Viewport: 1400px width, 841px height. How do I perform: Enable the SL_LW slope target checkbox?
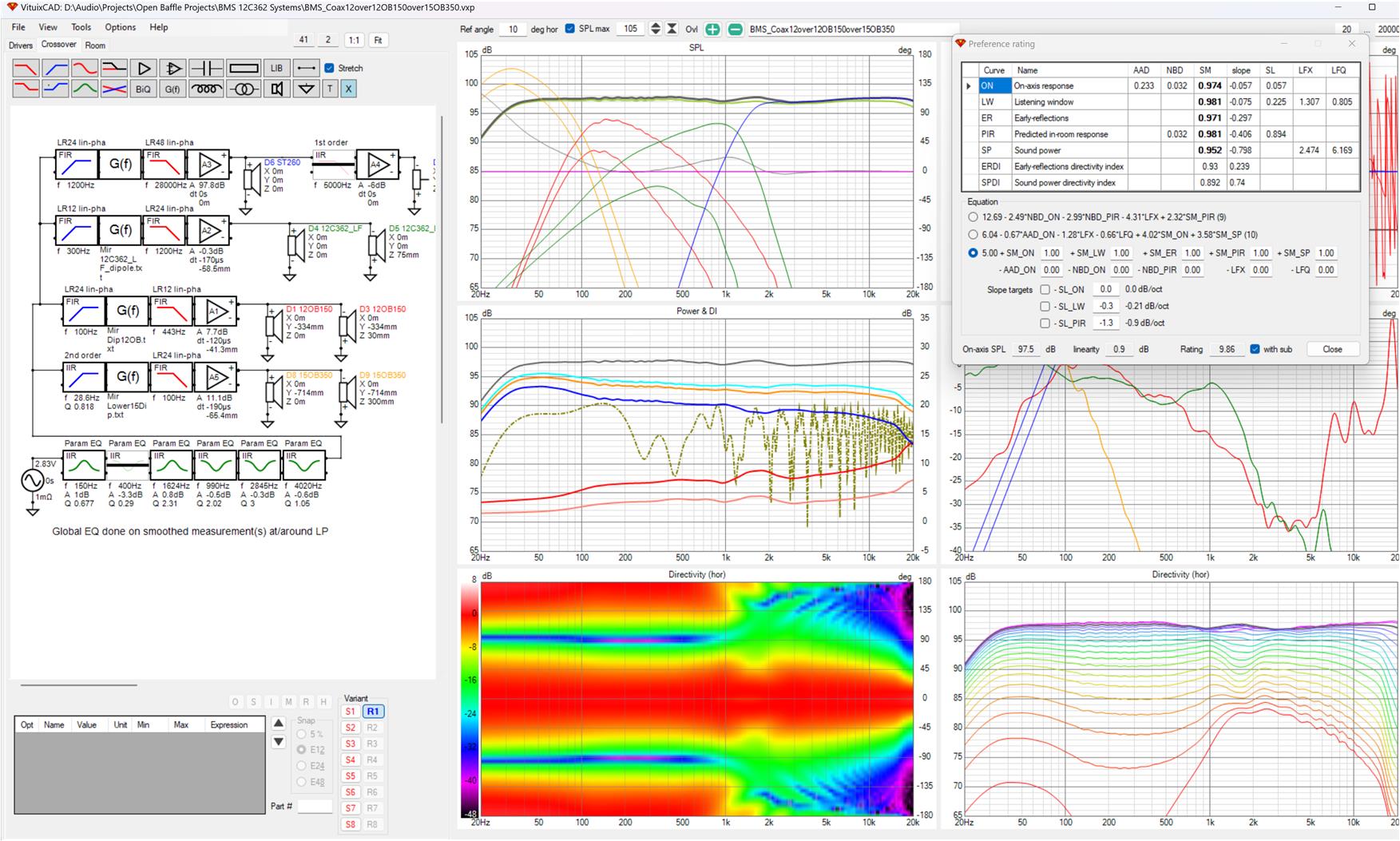(1045, 307)
